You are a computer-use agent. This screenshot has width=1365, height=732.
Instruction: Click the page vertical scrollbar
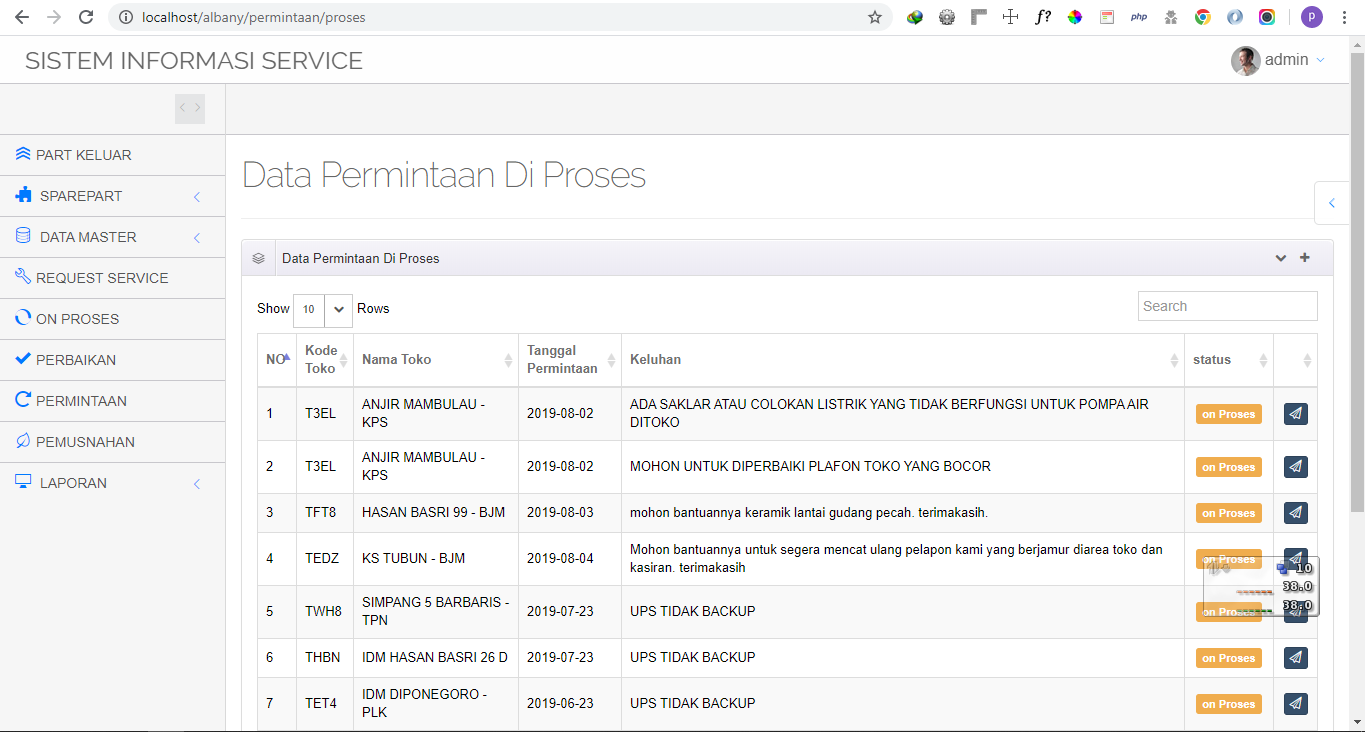click(1357, 300)
